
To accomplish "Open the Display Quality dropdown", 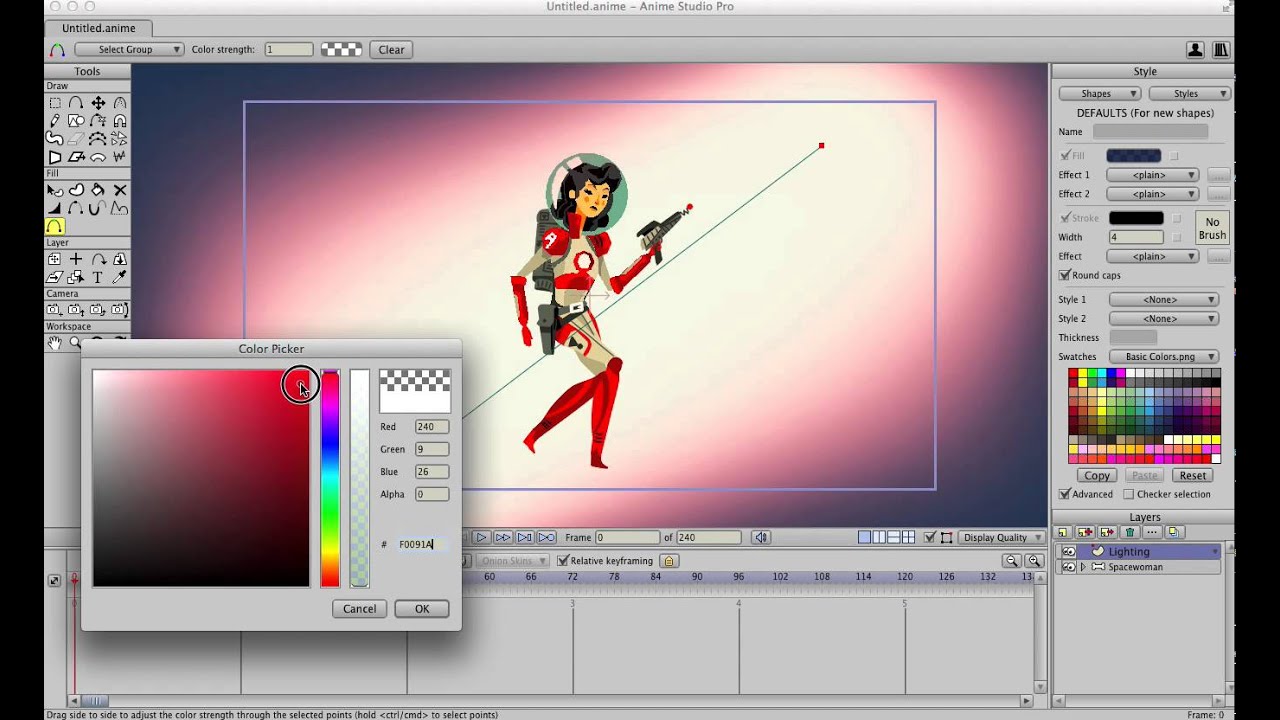I will coord(1001,537).
